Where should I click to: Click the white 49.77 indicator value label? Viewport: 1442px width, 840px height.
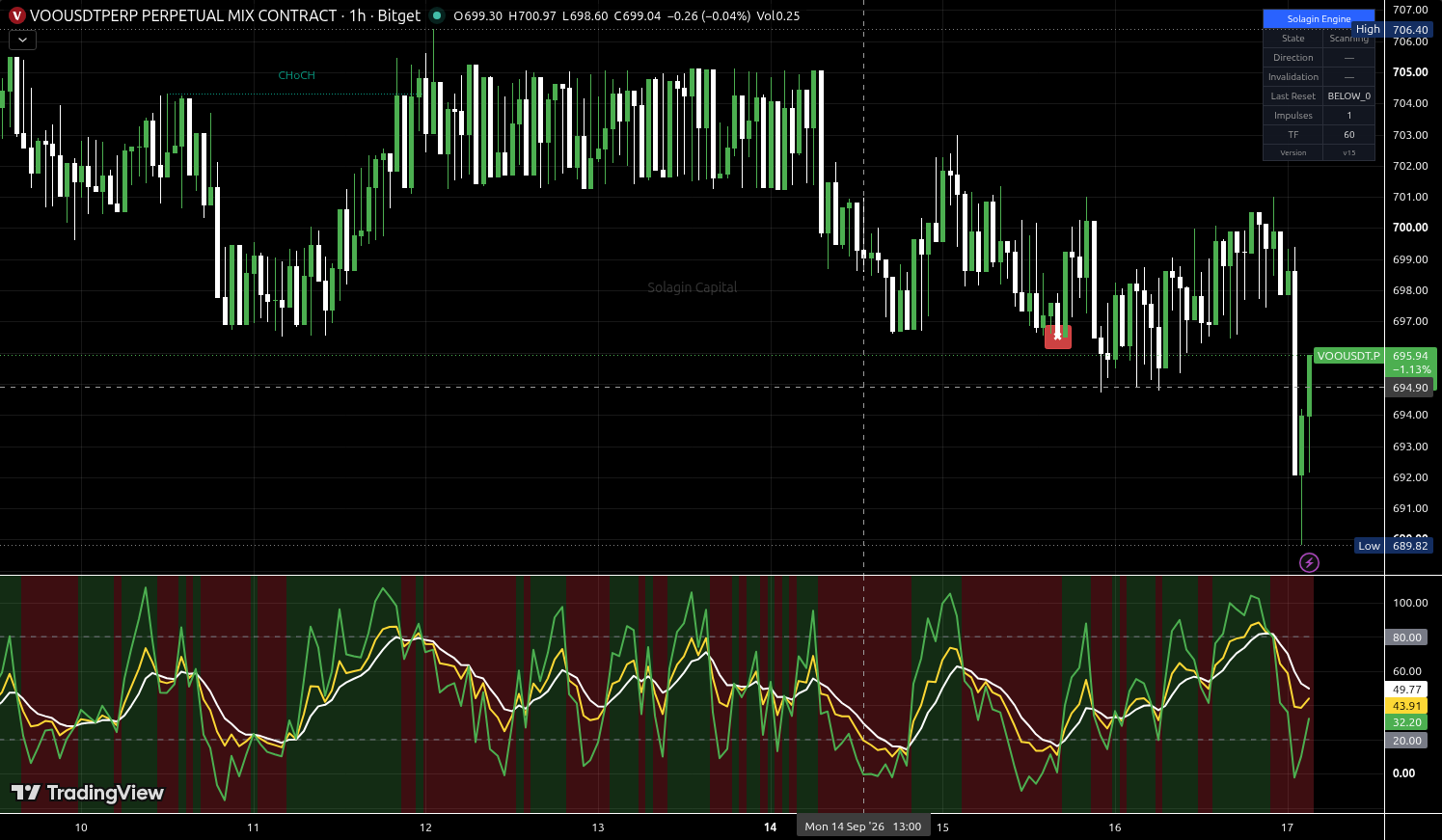1407,690
